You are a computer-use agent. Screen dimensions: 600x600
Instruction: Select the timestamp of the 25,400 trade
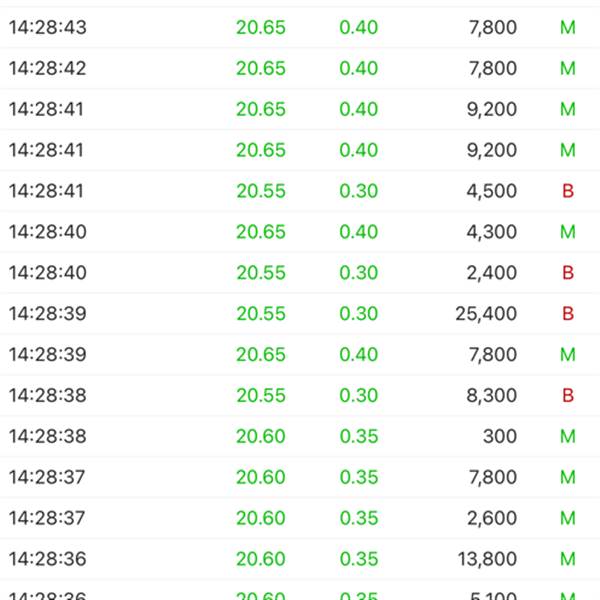coord(48,314)
